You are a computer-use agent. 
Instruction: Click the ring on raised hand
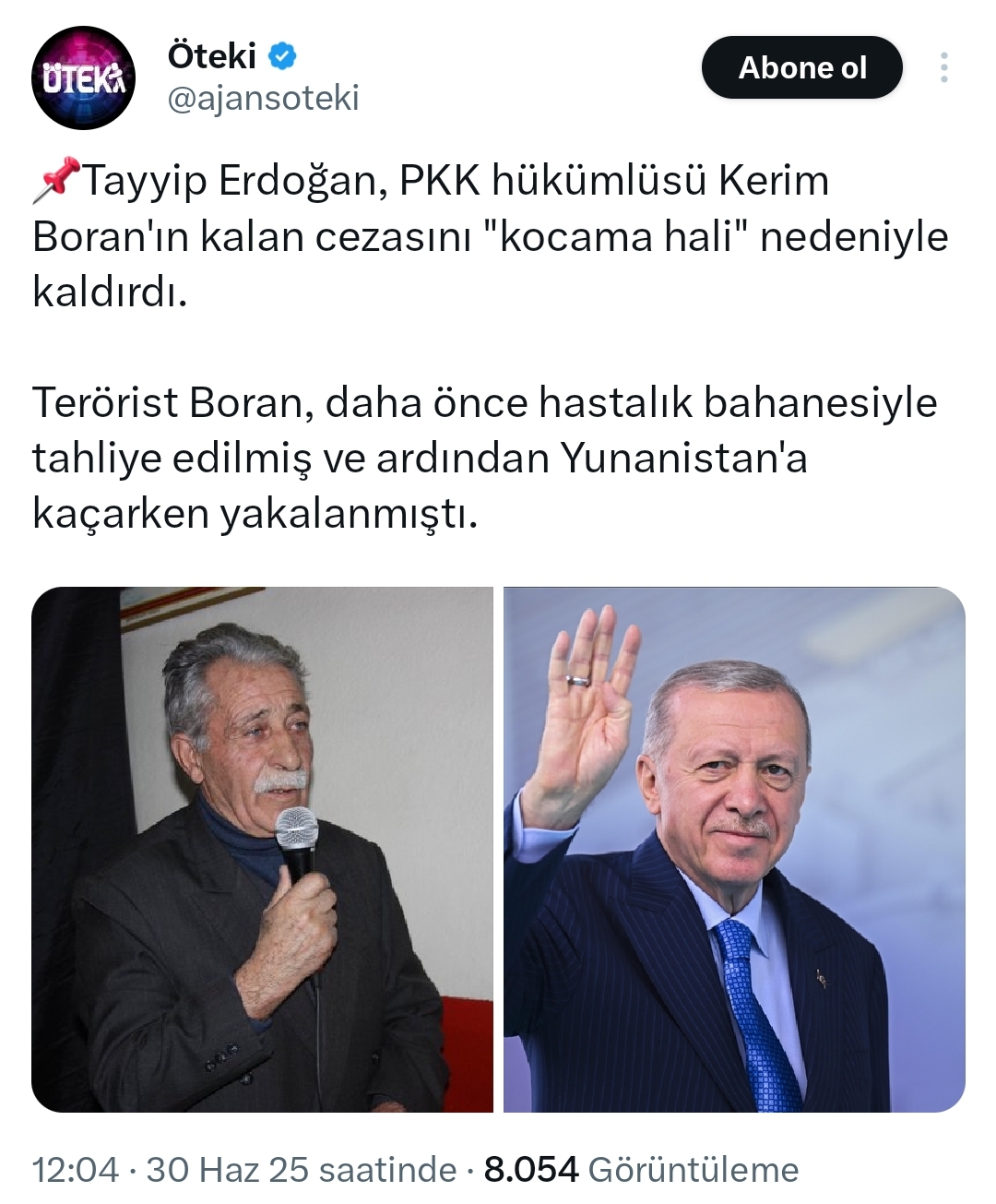pyautogui.click(x=577, y=680)
